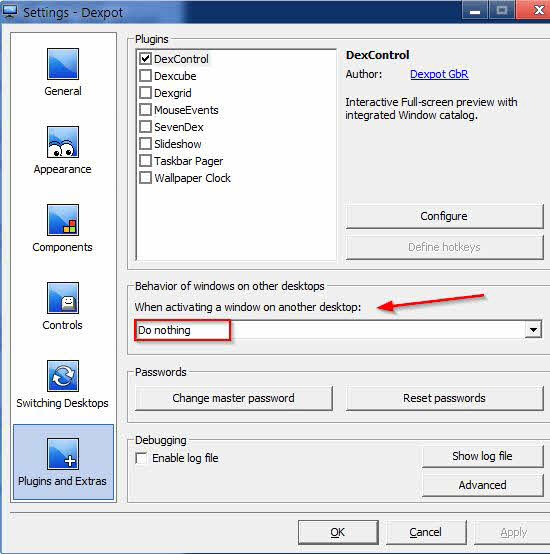Click the Reset passwords button
The width and height of the screenshot is (550, 554).
click(444, 398)
